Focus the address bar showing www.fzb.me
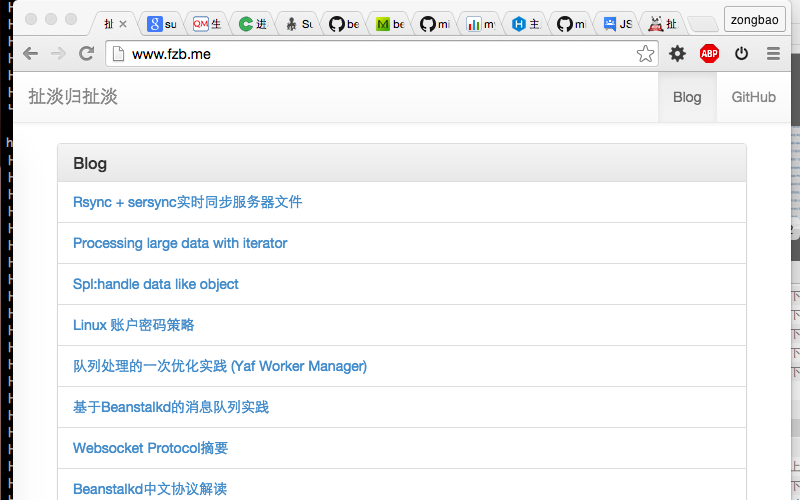Screen dimensions: 800x500 [x=380, y=54]
